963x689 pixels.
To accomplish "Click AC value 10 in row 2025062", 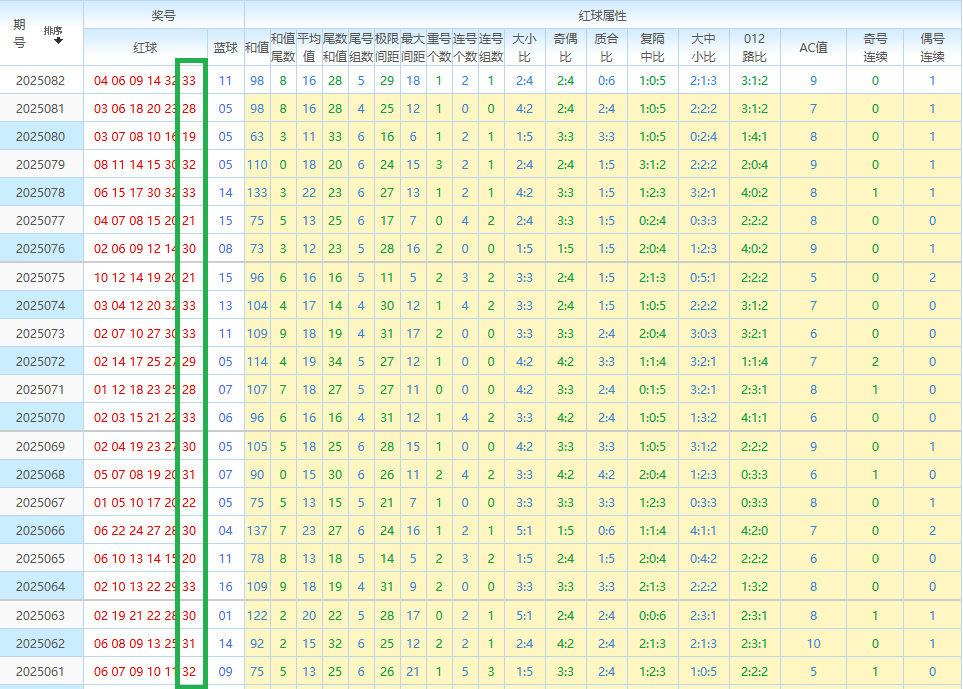I will 813,644.
